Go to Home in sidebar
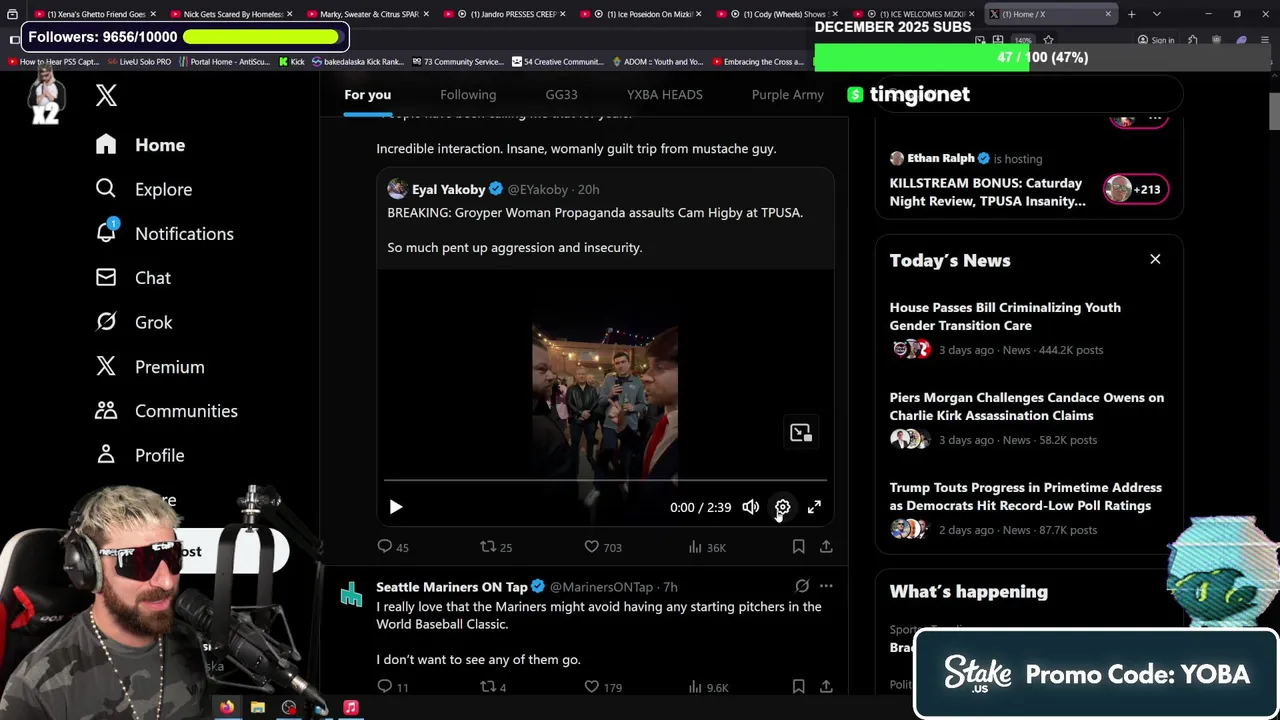The width and height of the screenshot is (1280, 720). 141,145
